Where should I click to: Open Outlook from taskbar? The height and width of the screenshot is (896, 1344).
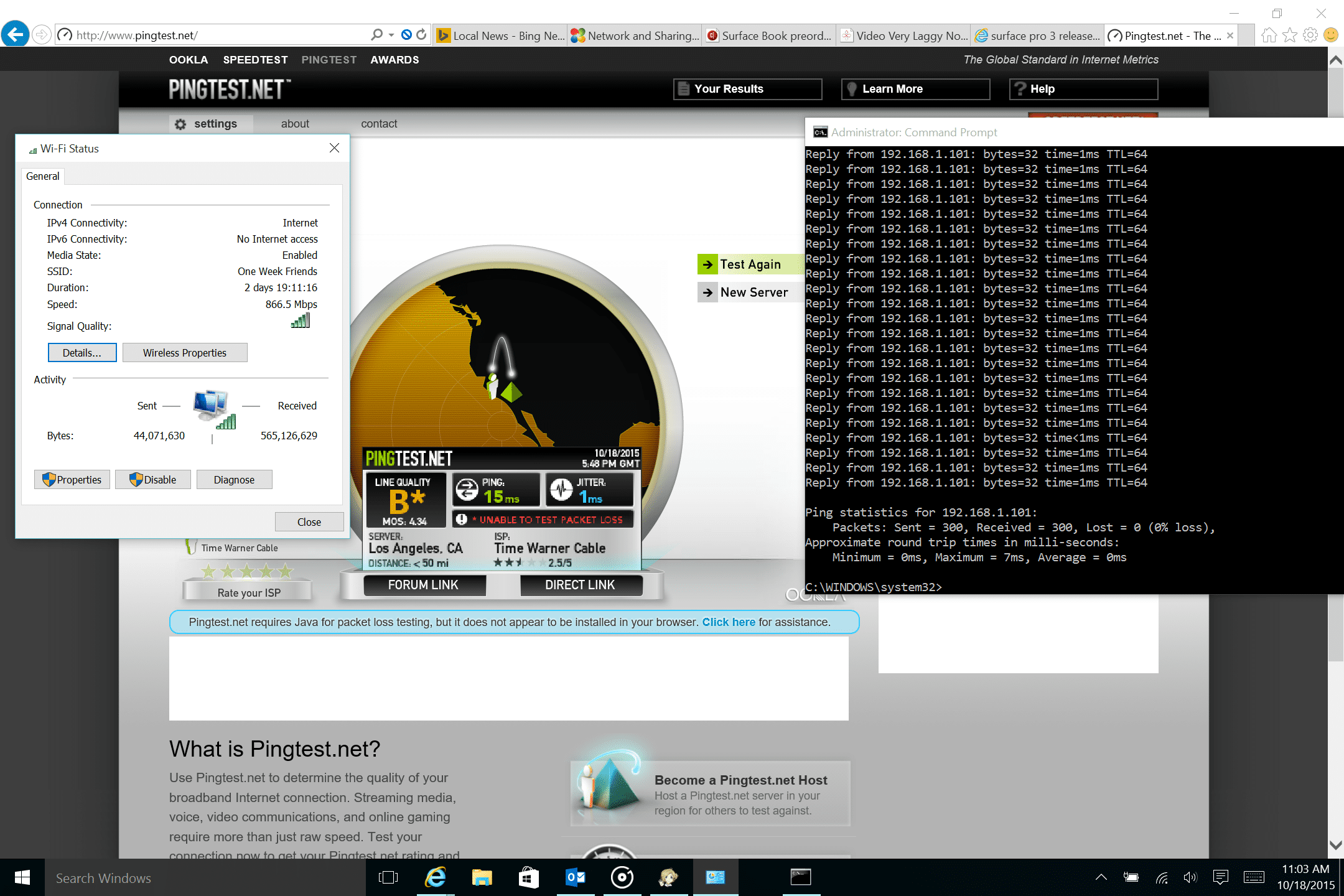tap(575, 877)
